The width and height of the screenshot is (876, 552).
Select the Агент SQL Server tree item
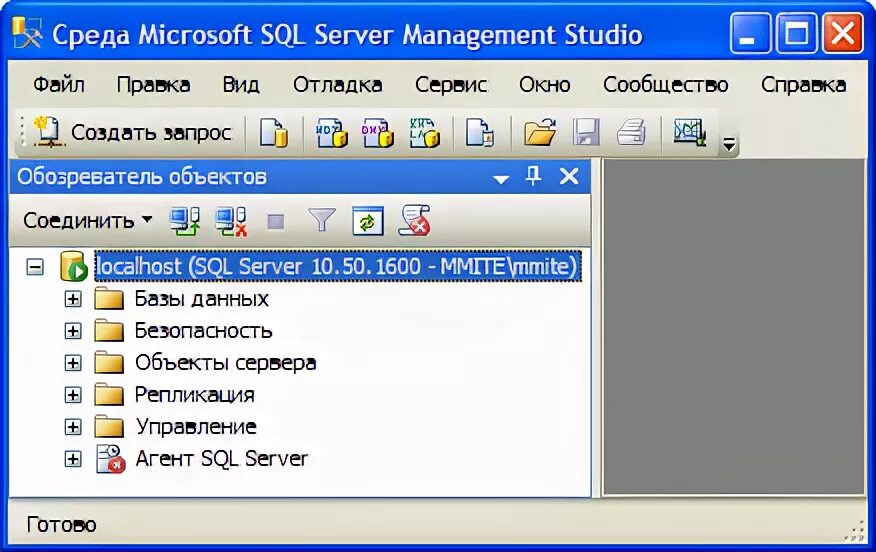pyautogui.click(x=222, y=459)
